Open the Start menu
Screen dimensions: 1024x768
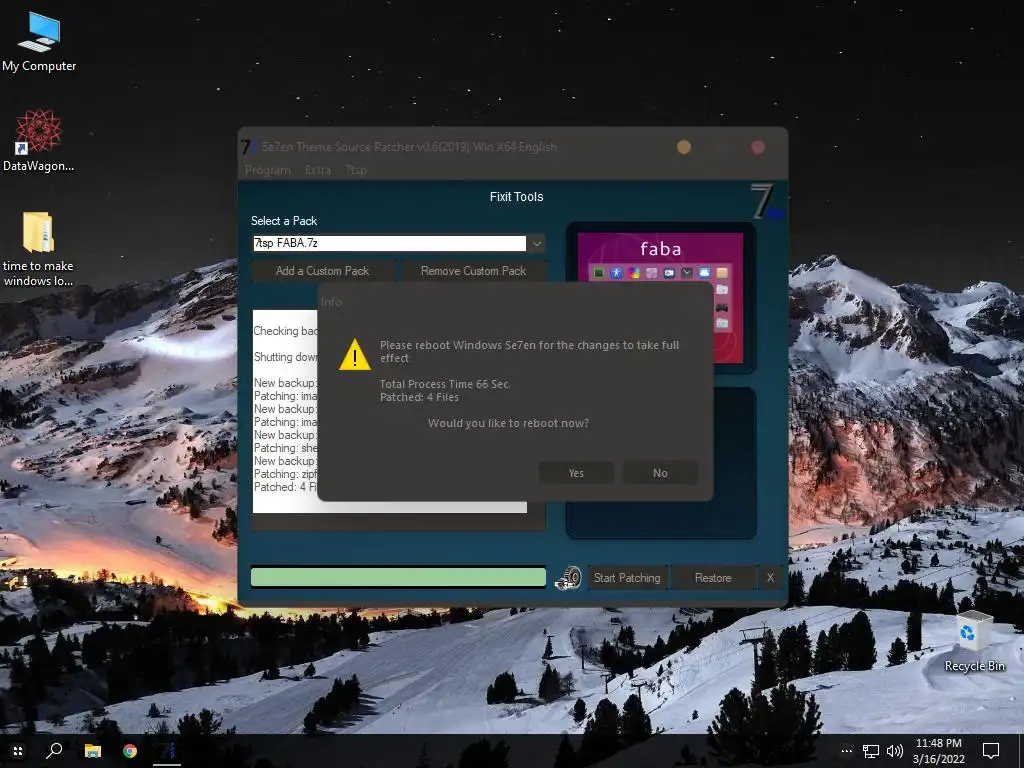click(18, 751)
